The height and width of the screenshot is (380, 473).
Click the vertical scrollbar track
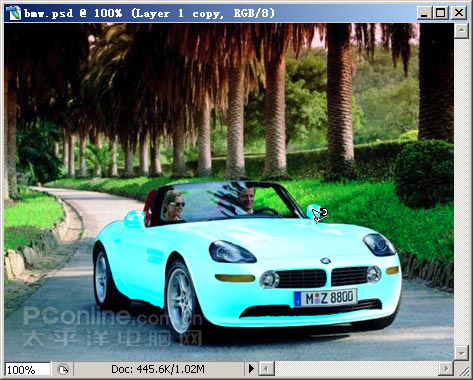click(x=462, y=192)
